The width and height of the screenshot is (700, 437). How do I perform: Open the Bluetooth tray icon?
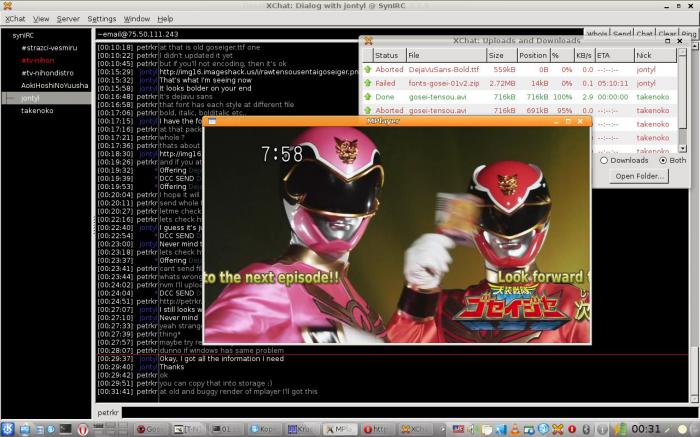click(586, 429)
